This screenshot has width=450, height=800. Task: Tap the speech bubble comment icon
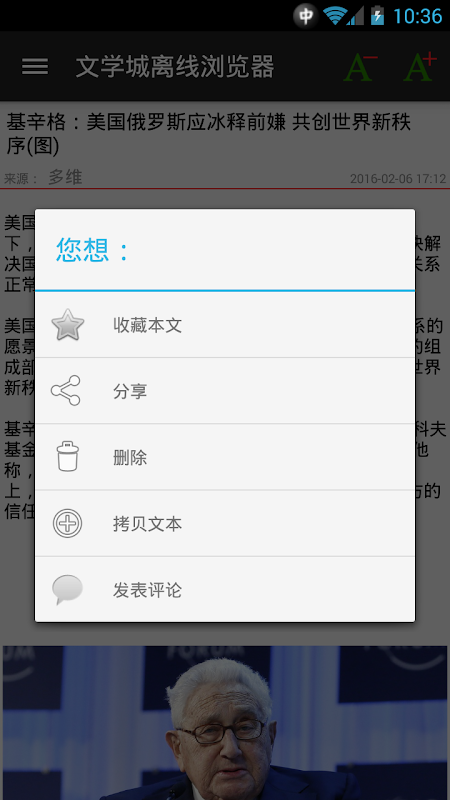point(67,590)
